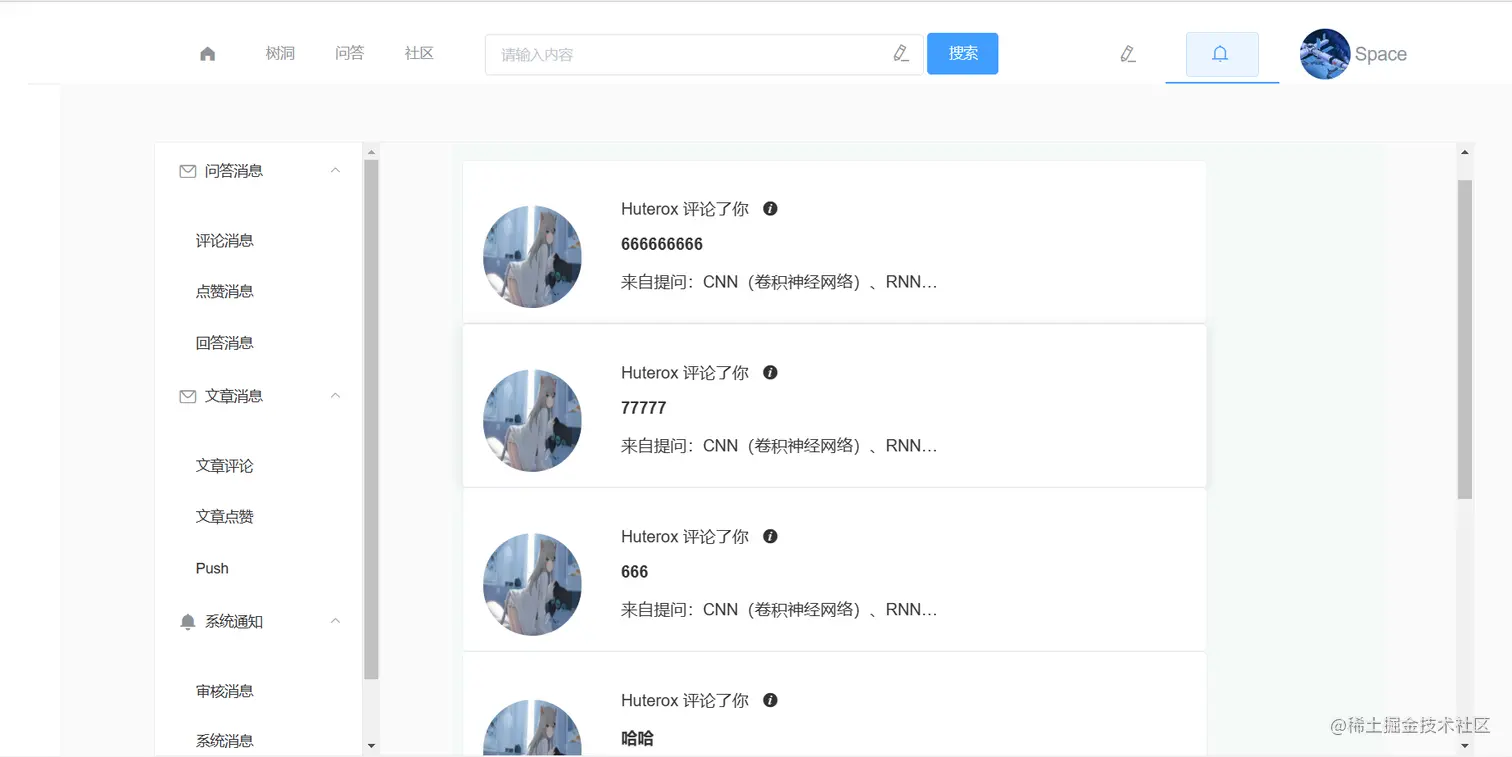Click the info icon on the 666666666 comment

pyautogui.click(x=770, y=208)
